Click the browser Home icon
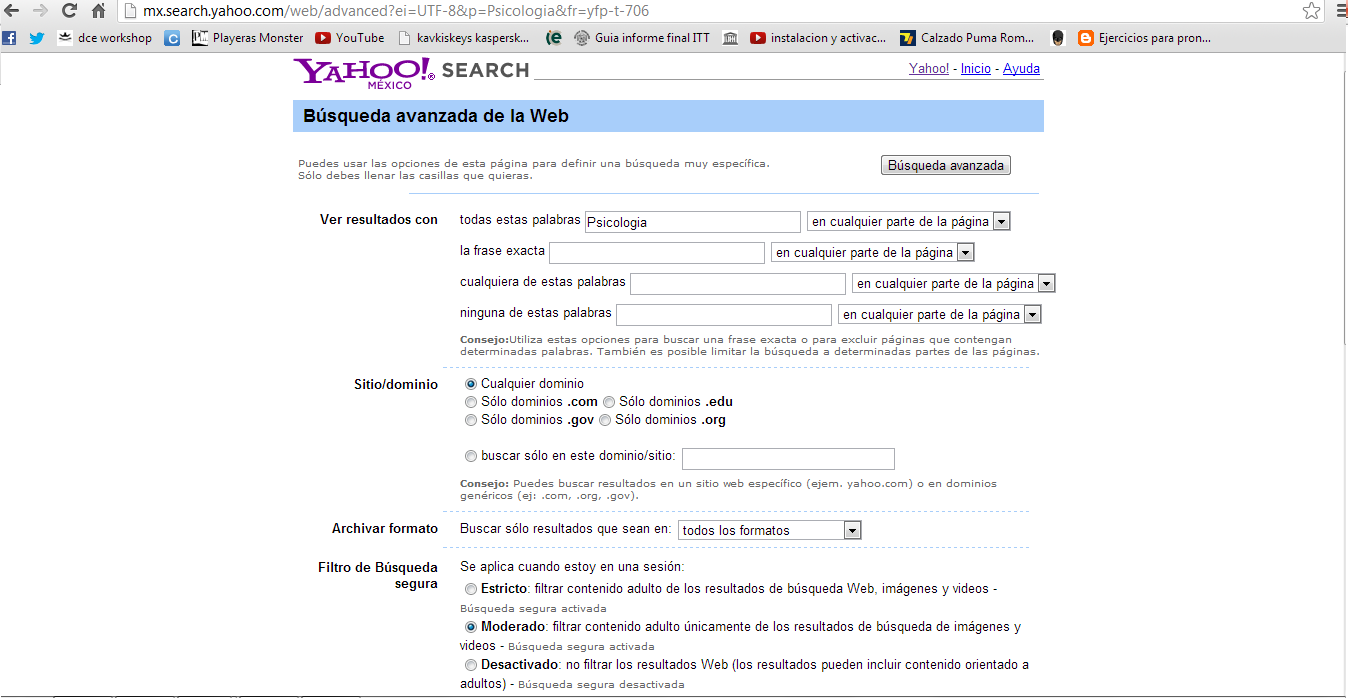The image size is (1348, 698). pos(97,11)
